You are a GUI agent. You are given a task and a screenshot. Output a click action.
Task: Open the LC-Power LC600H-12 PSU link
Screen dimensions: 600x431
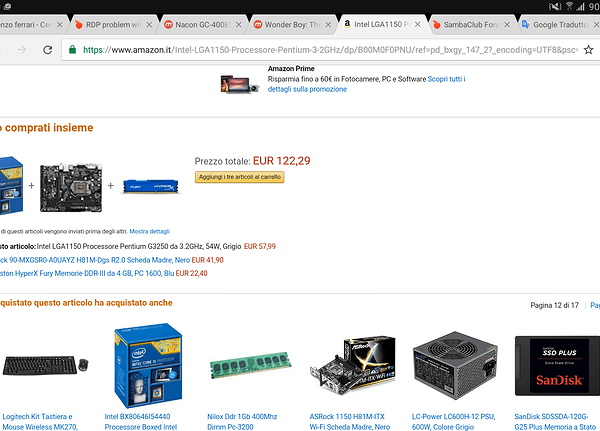(x=453, y=421)
